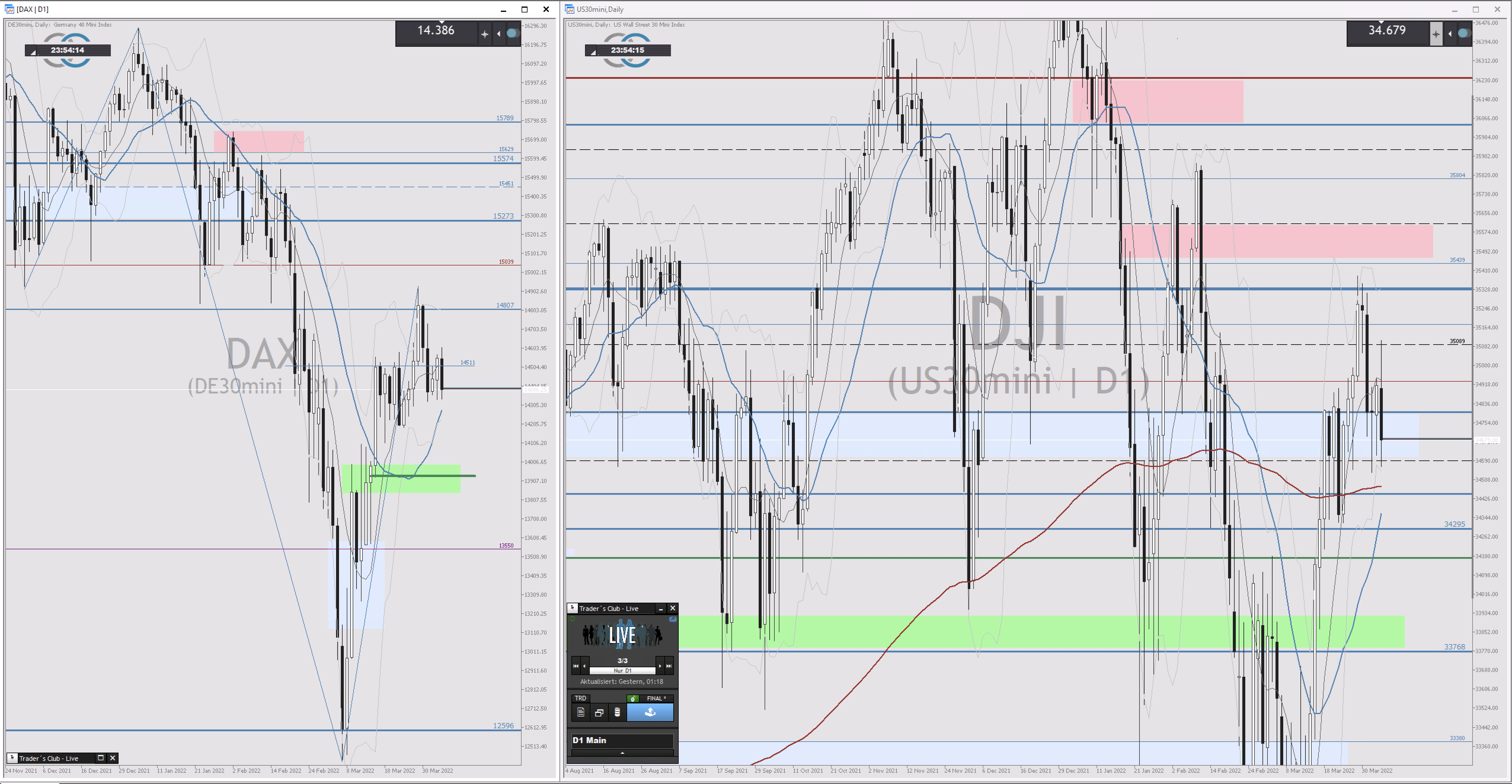1512x784 pixels.
Task: Click the DAX window chart icon in title bar
Action: (9, 9)
